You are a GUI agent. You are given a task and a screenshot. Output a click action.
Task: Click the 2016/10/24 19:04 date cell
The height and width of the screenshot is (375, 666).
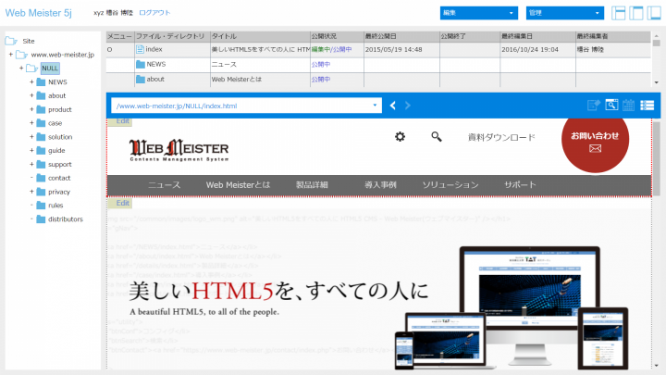pyautogui.click(x=530, y=50)
